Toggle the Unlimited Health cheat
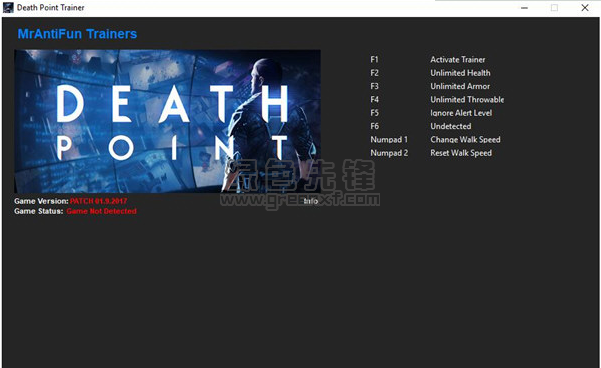 (x=460, y=73)
